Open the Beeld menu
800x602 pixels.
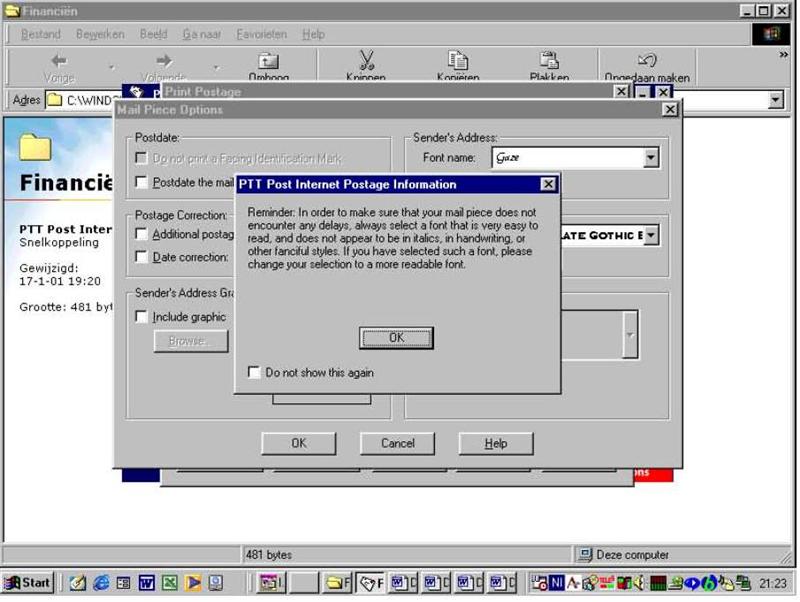[154, 34]
